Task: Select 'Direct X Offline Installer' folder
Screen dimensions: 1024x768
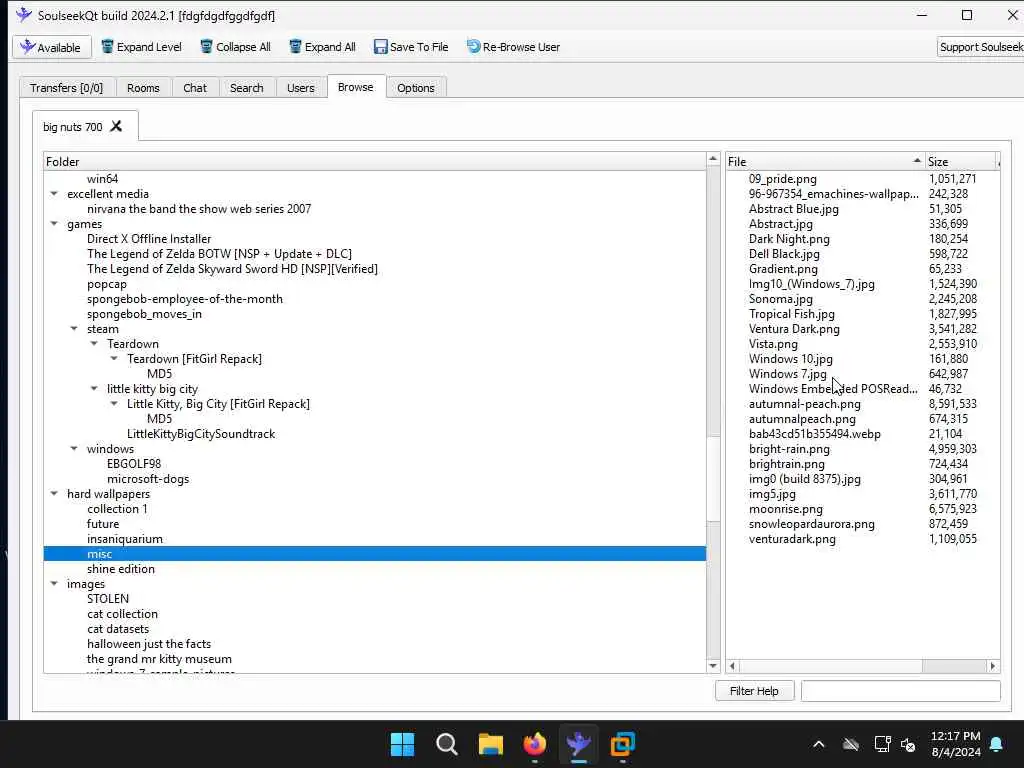Action: click(149, 239)
